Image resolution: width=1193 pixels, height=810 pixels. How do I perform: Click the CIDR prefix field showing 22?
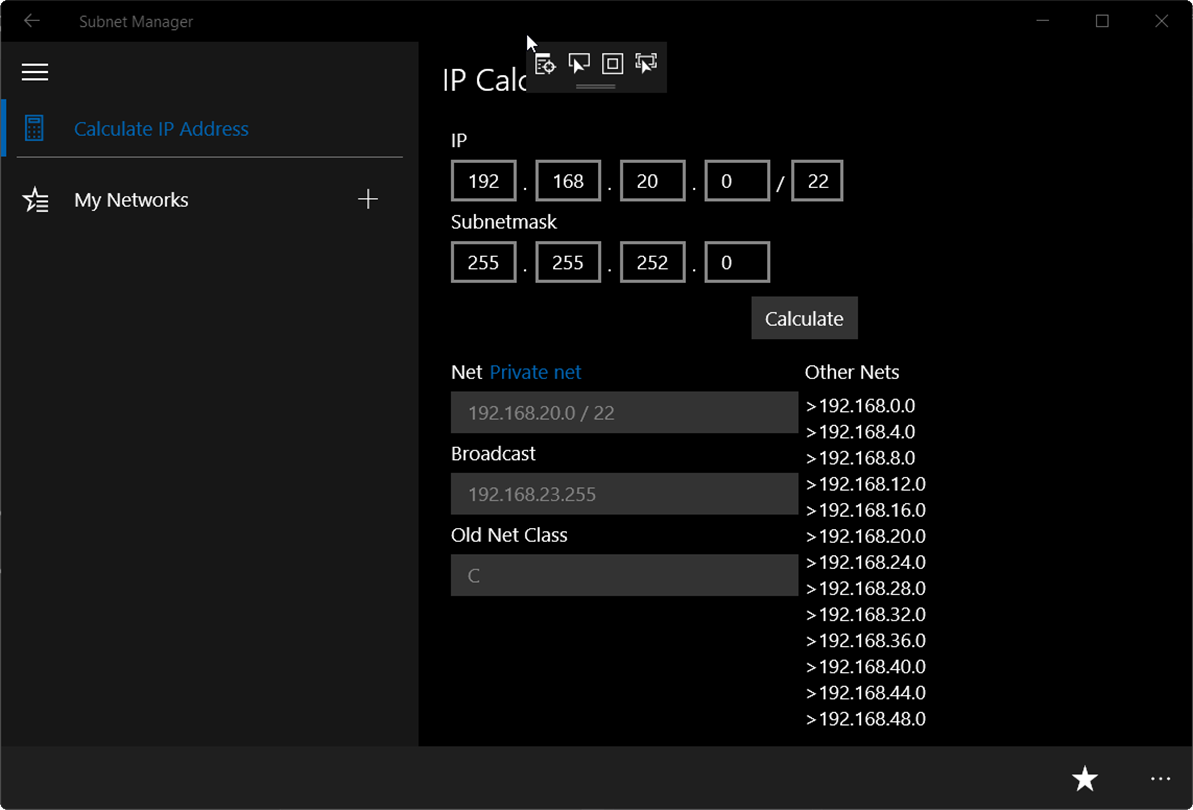tap(817, 181)
